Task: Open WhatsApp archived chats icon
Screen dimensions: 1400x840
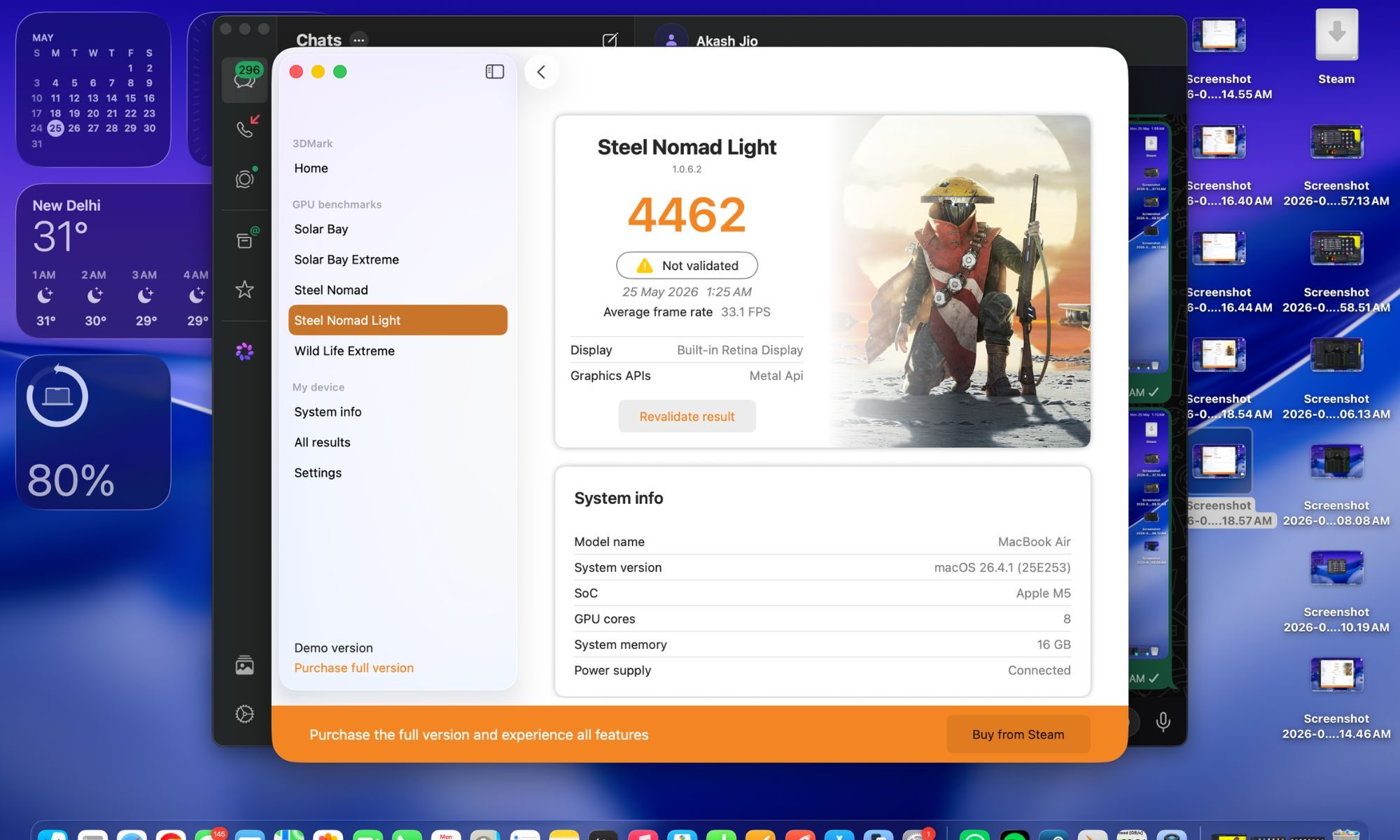Action: 244,241
